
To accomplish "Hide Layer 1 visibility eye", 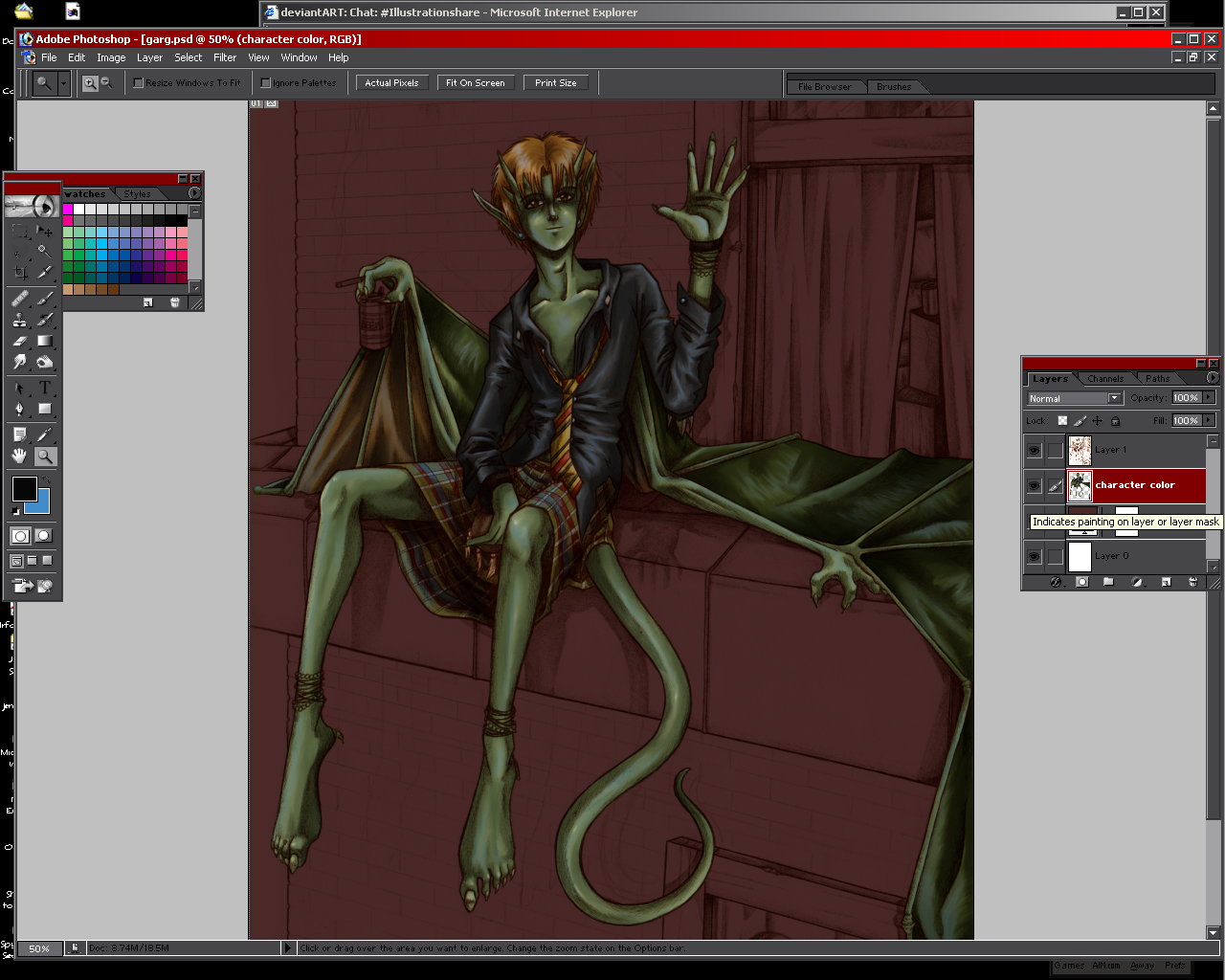I will pyautogui.click(x=1035, y=450).
